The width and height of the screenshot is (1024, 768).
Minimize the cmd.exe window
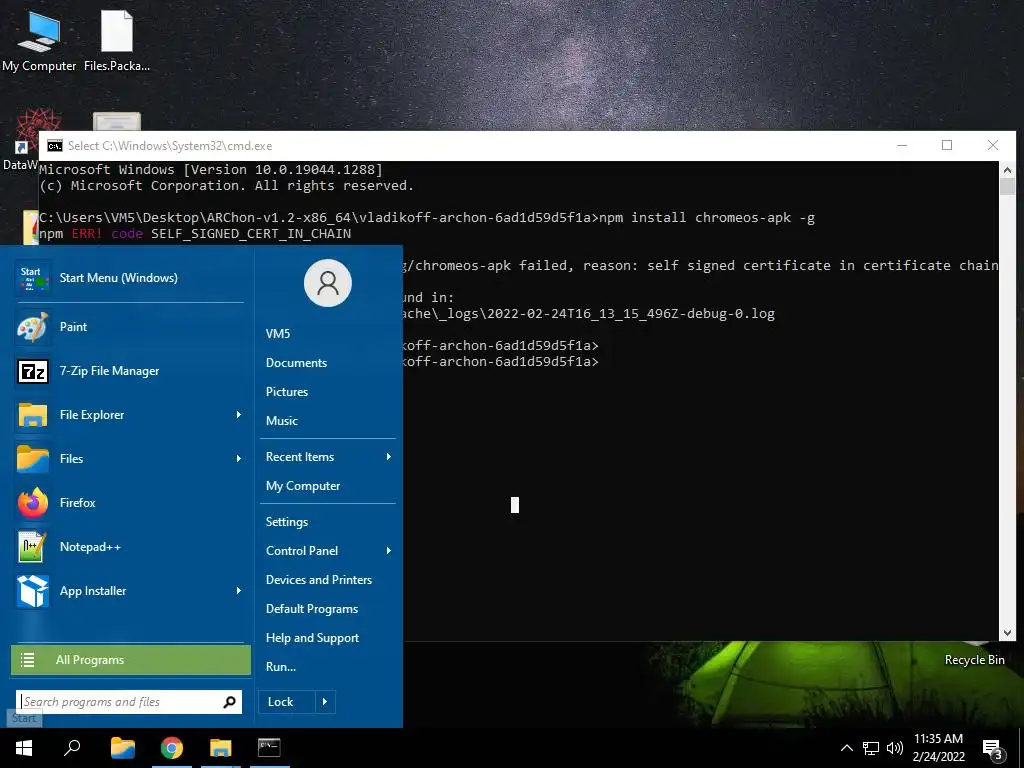(x=902, y=146)
